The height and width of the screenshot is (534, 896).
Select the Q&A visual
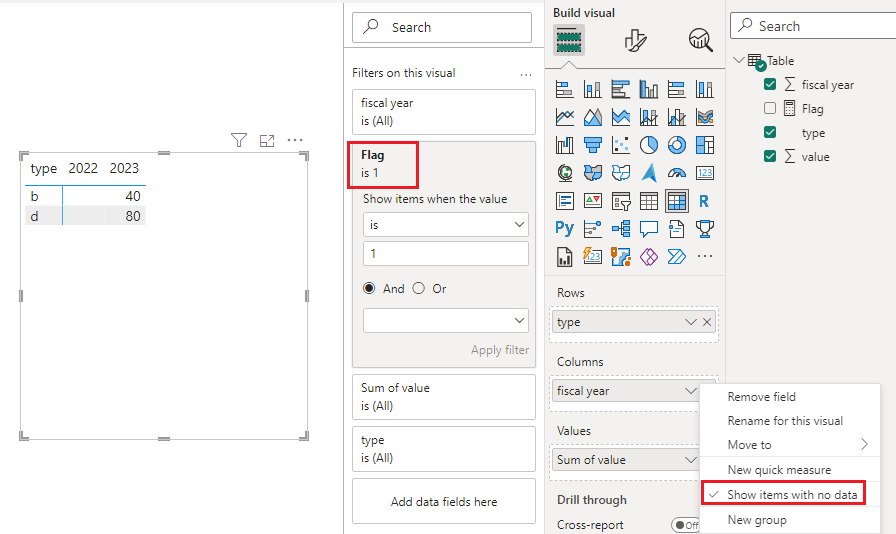(649, 229)
